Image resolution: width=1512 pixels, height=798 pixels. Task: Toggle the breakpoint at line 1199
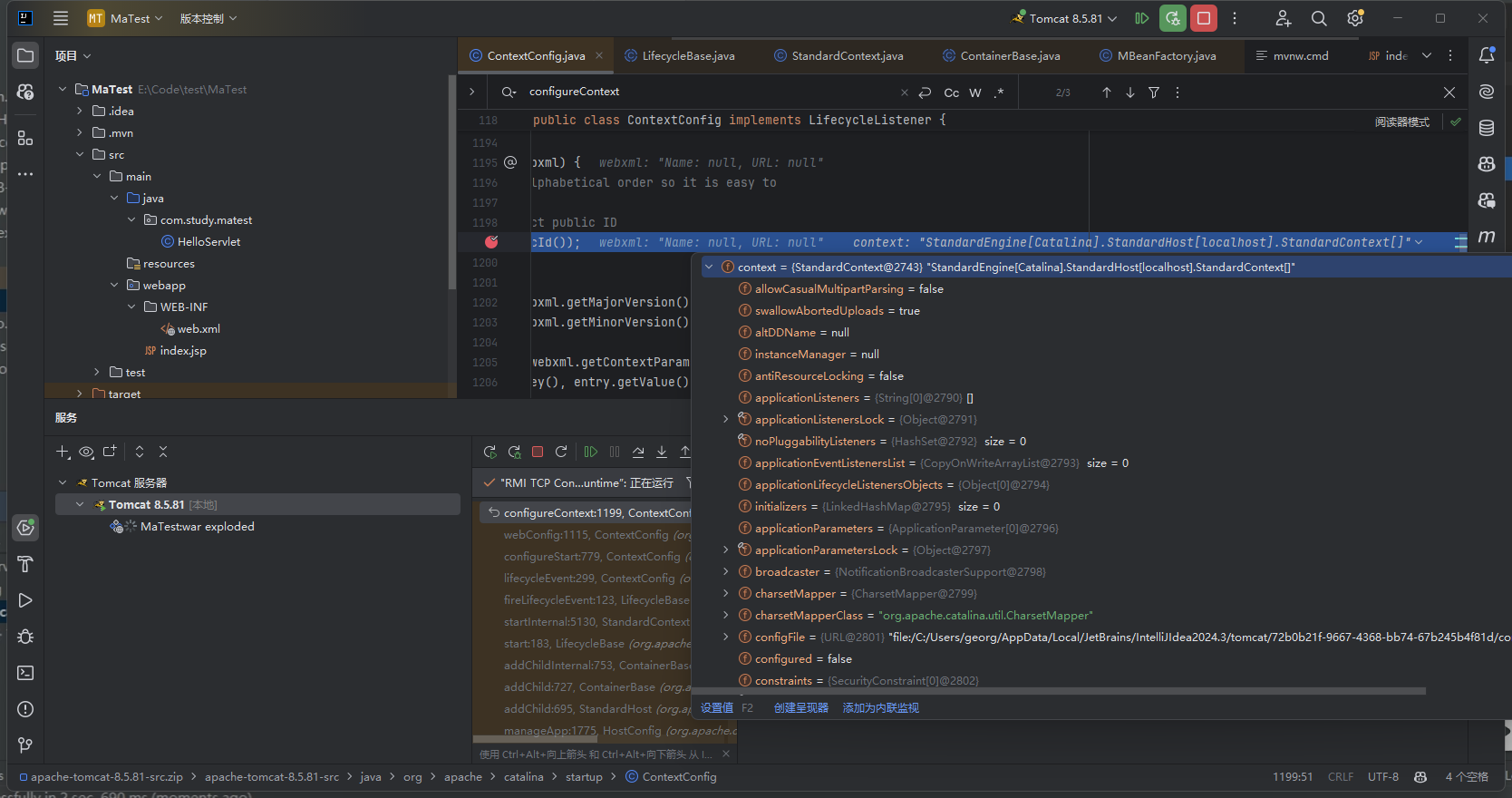click(x=491, y=242)
